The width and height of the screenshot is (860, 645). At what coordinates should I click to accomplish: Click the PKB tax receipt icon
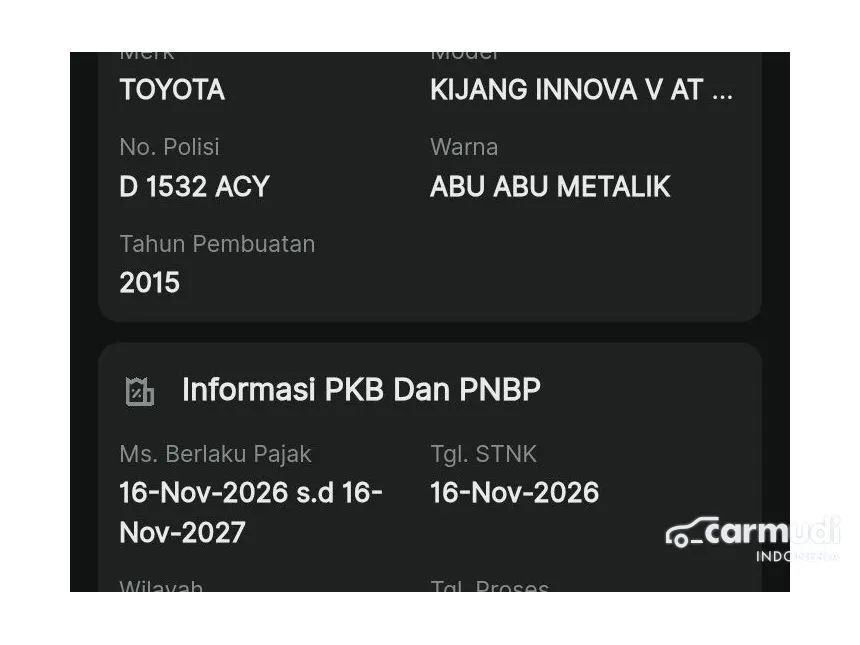click(140, 391)
